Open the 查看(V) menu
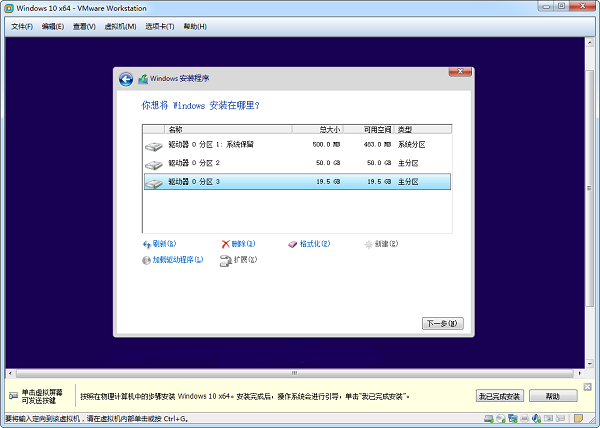 point(84,26)
